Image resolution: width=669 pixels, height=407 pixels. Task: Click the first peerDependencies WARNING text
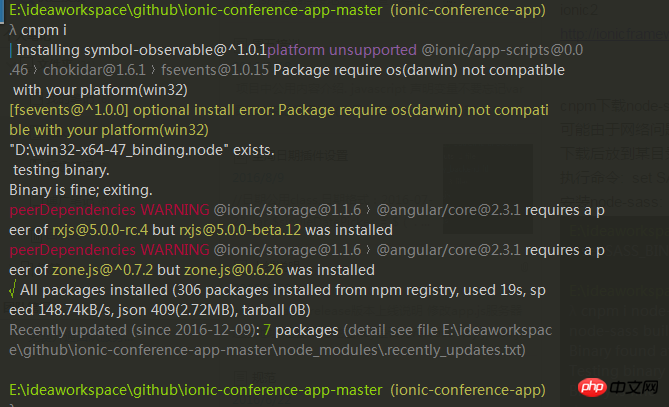[x=109, y=210]
